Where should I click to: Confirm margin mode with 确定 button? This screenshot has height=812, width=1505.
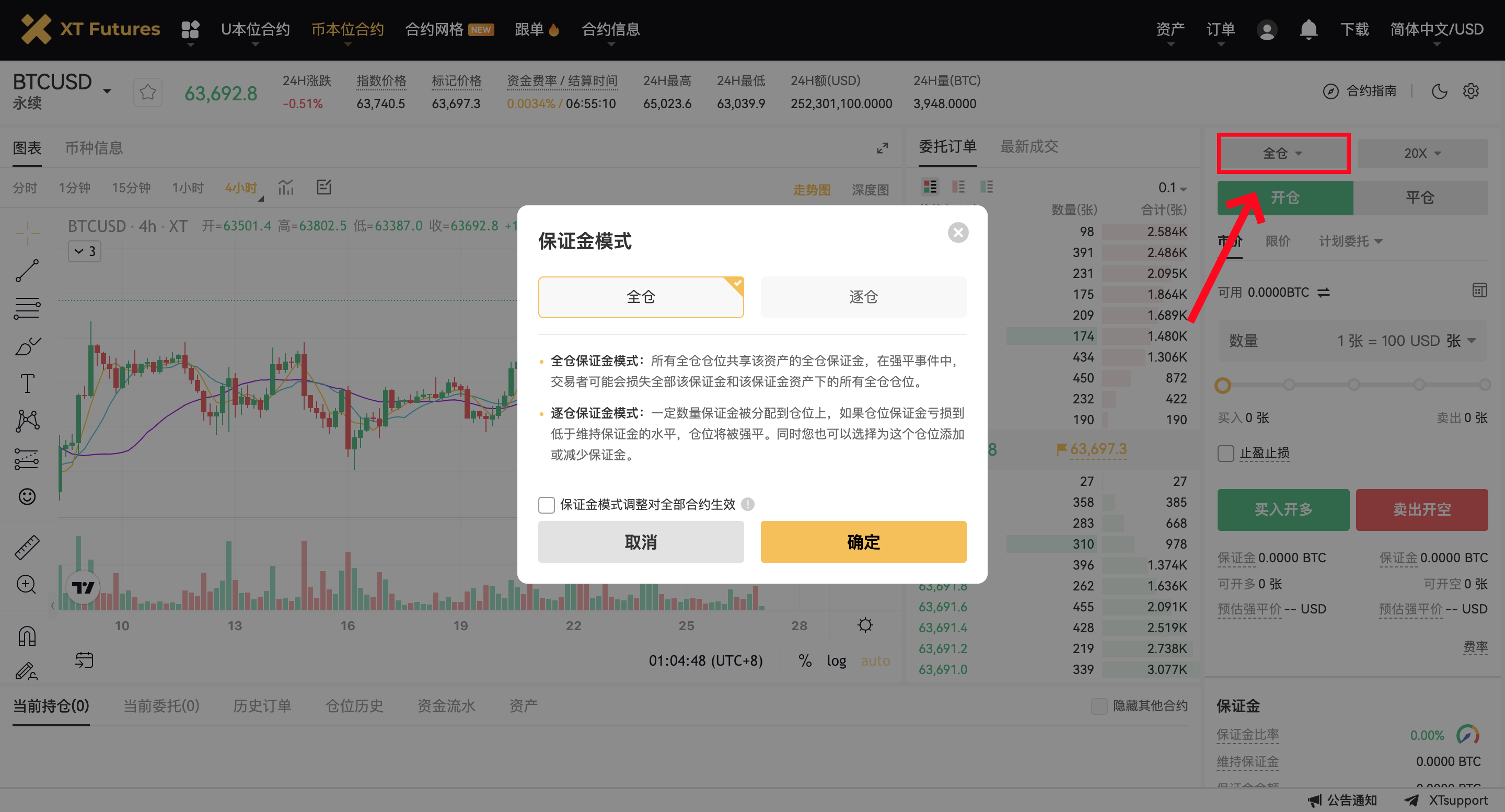tap(863, 541)
